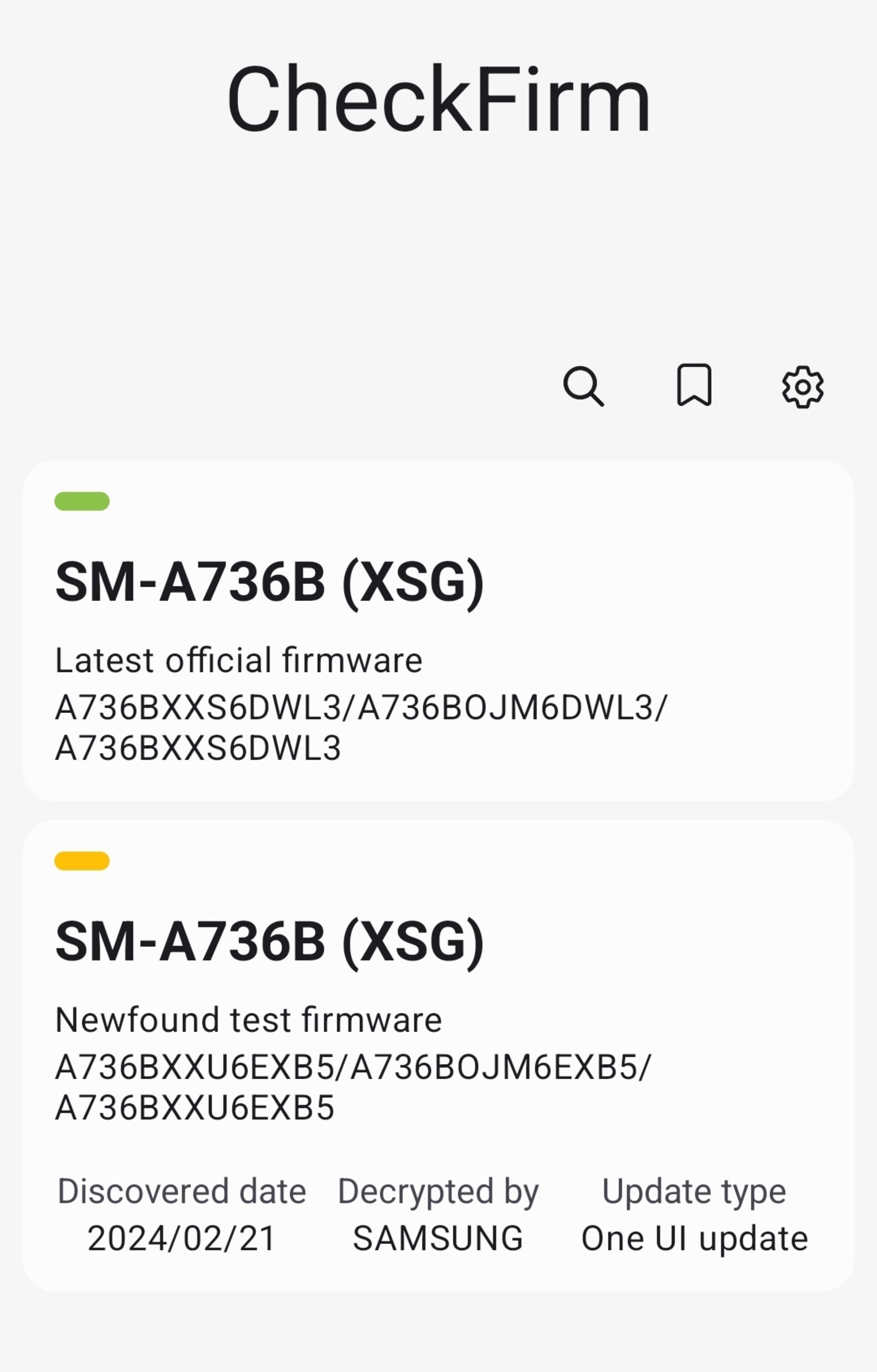Click the yellow status pill indicator
The height and width of the screenshot is (1372, 877).
click(x=82, y=861)
